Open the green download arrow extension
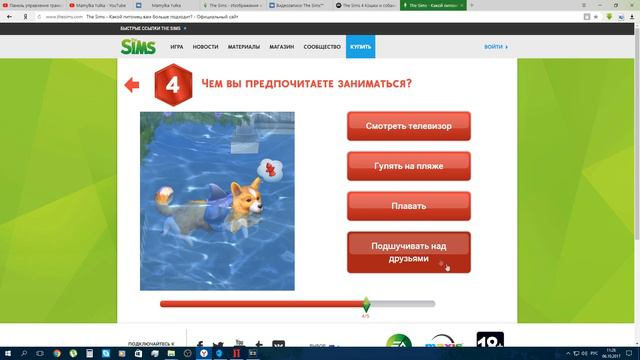 [609, 17]
